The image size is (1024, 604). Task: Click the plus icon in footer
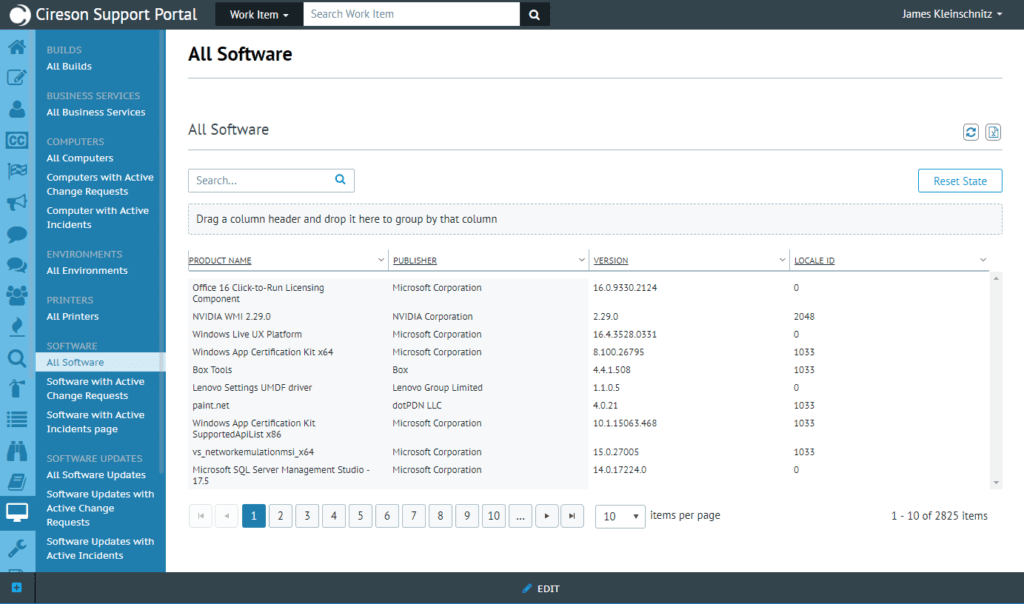click(17, 588)
